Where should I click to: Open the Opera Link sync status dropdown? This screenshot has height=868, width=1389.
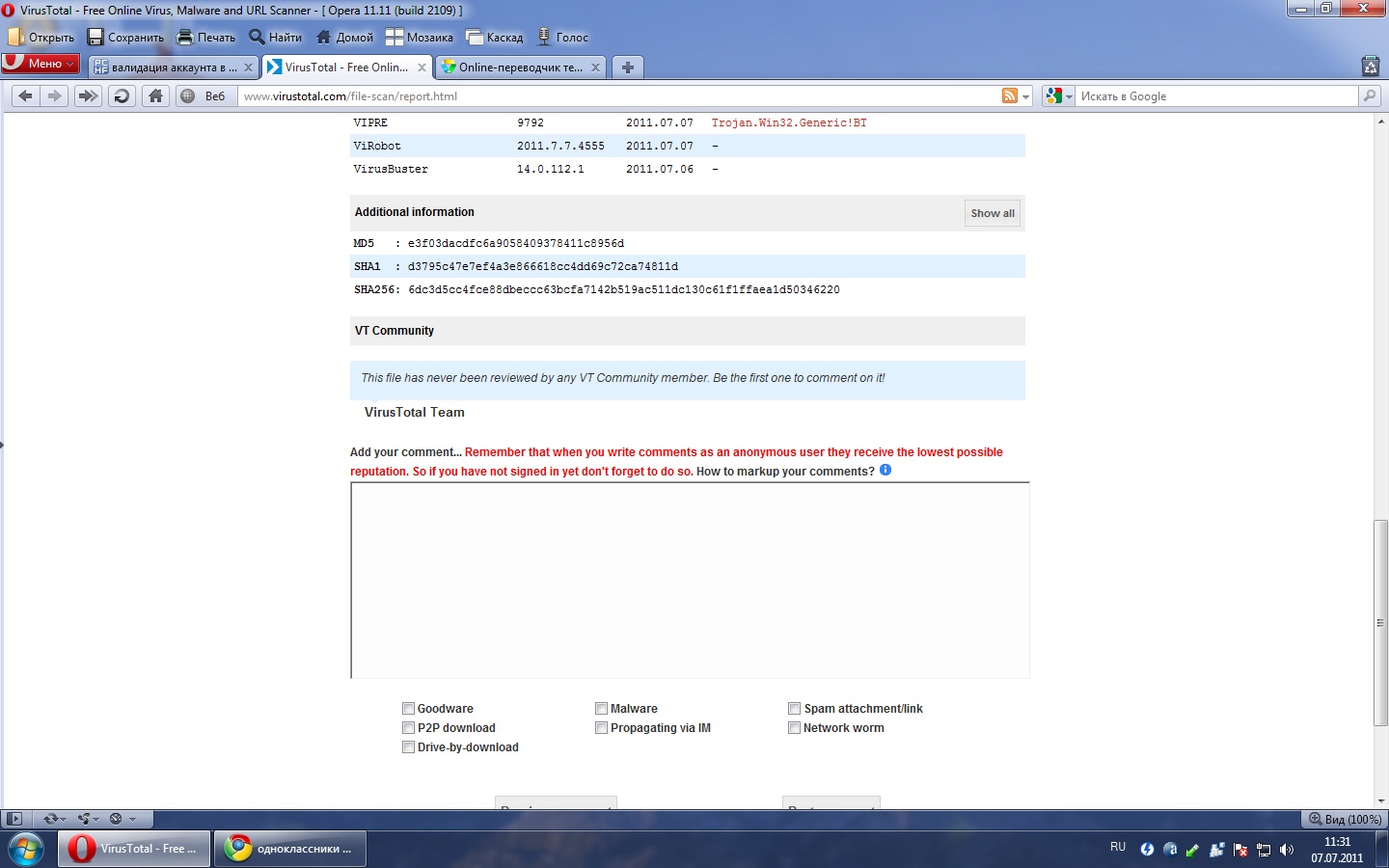tap(54, 819)
